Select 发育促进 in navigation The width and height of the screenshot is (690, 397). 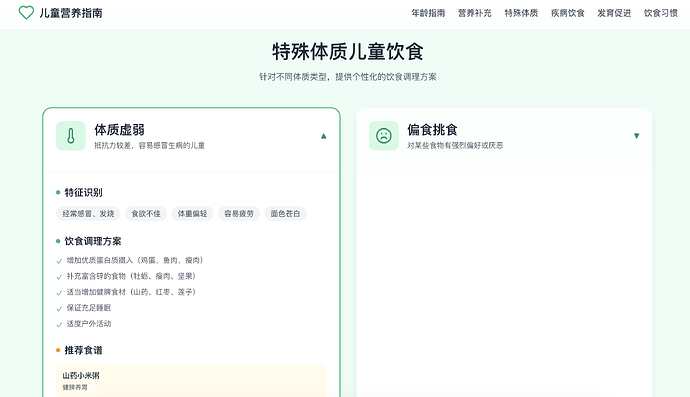pos(614,13)
